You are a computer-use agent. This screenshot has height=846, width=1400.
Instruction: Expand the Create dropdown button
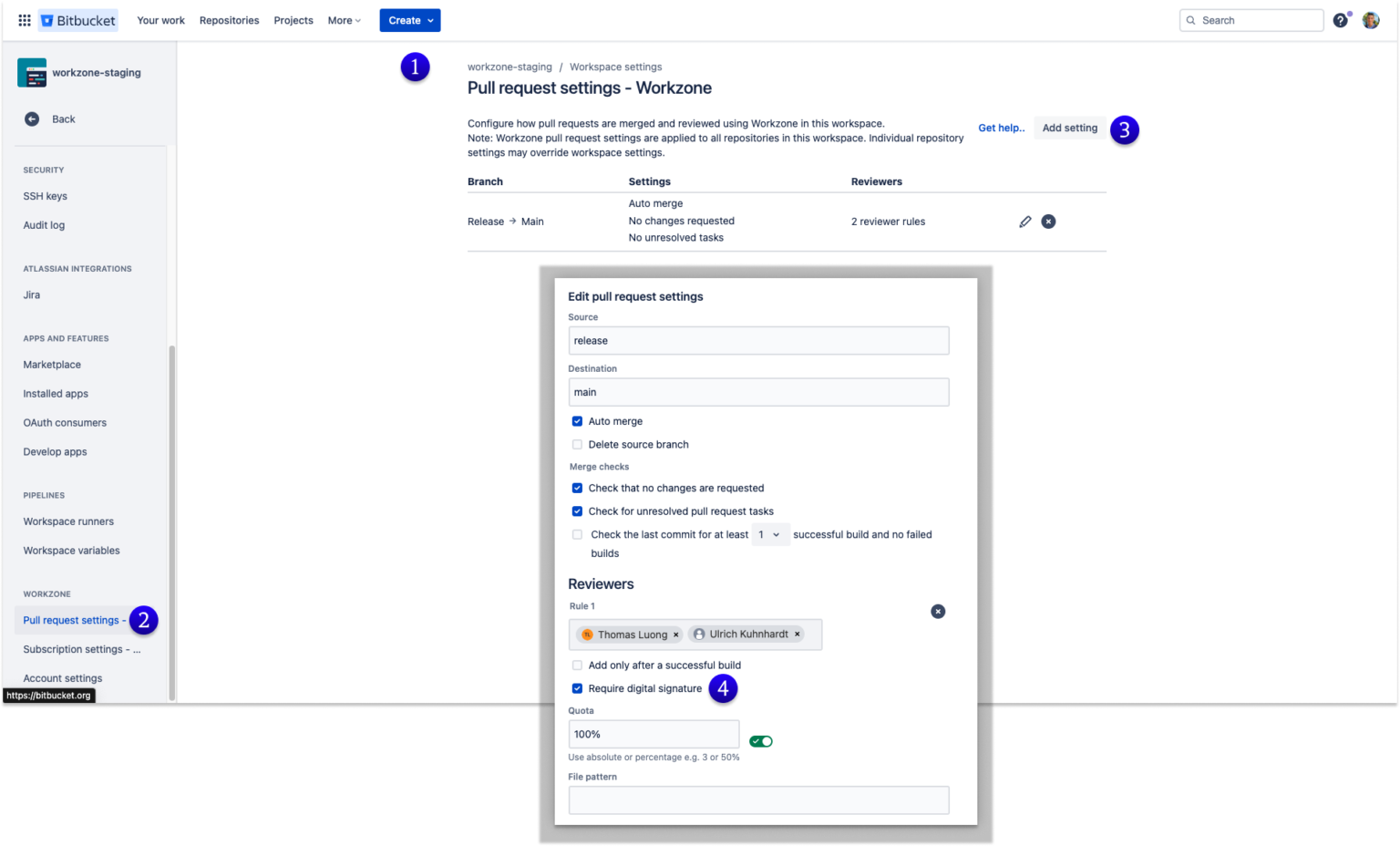[410, 20]
